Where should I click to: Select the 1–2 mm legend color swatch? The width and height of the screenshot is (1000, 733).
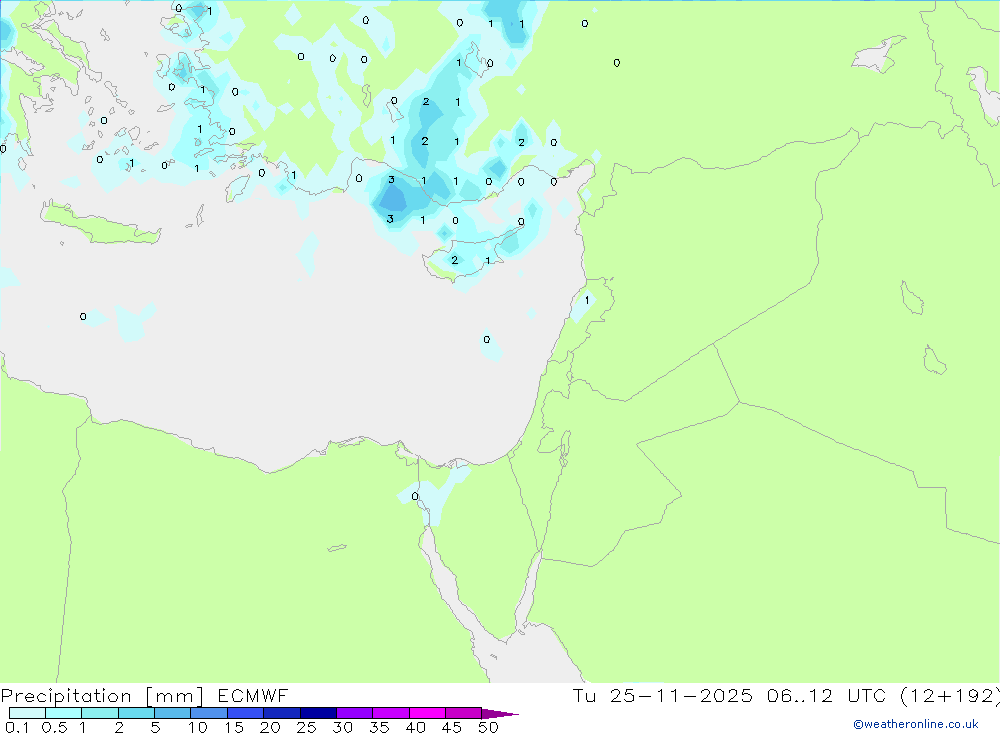coord(99,713)
